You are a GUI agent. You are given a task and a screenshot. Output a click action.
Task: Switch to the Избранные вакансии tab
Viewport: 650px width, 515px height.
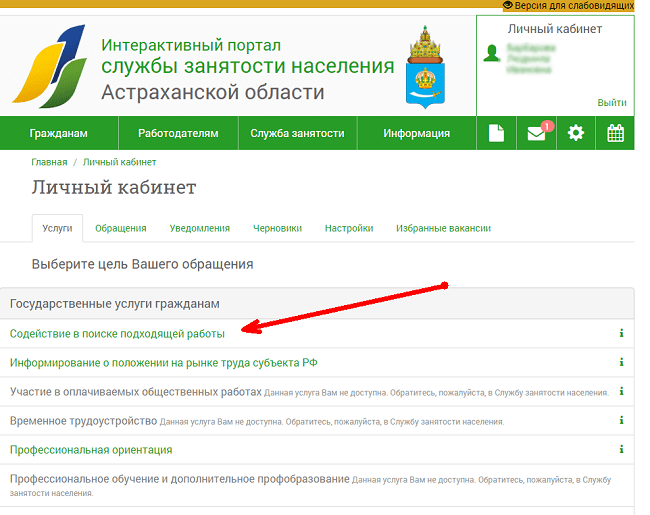[444, 228]
